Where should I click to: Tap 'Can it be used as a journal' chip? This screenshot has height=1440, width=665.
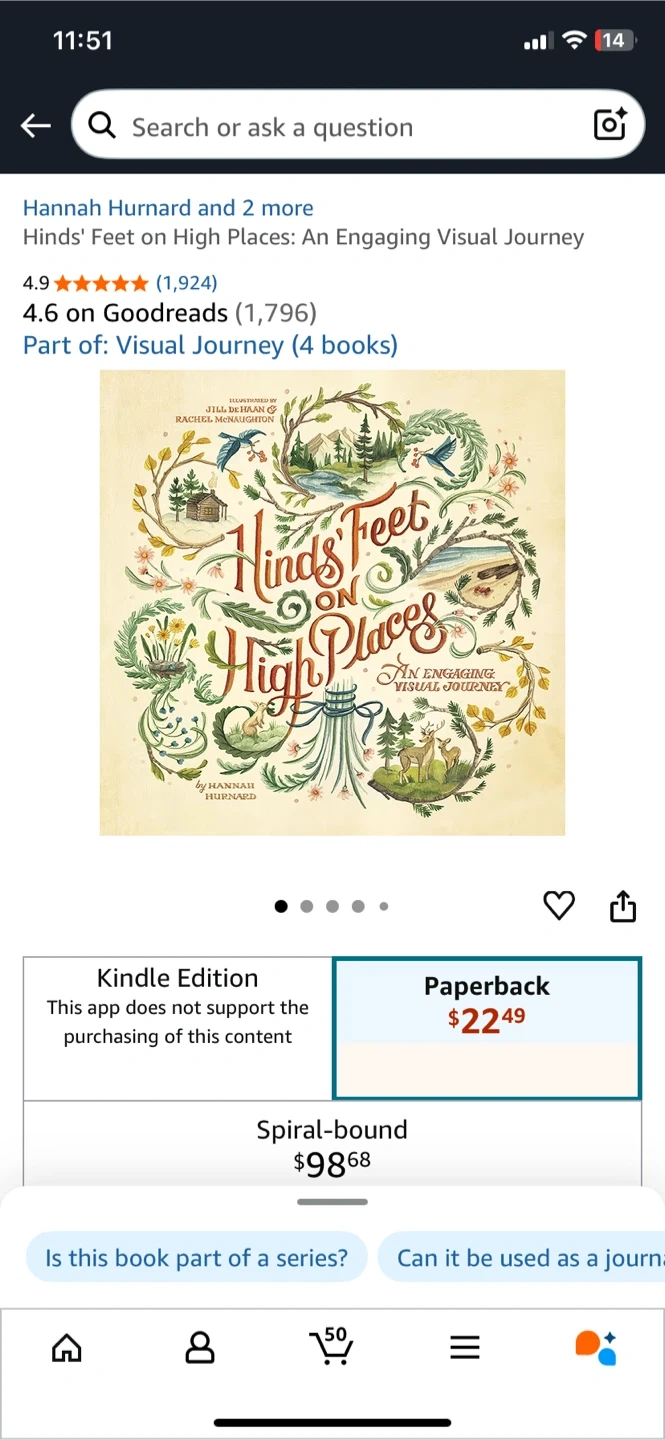click(x=521, y=1257)
